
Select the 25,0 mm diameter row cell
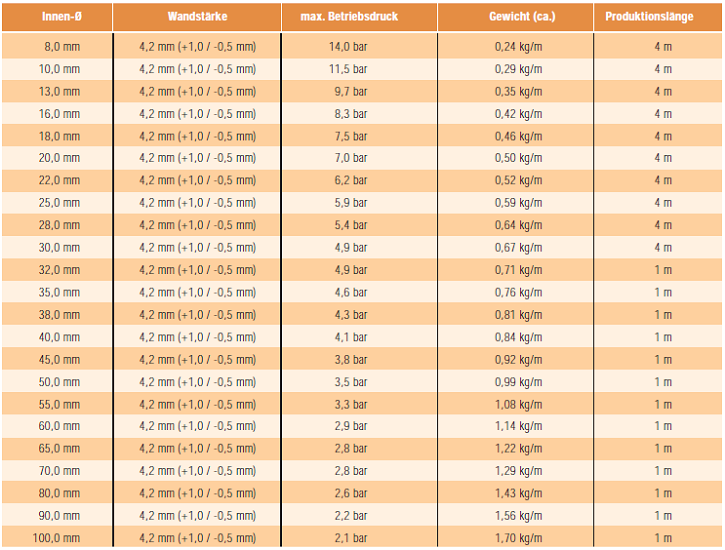pos(59,203)
